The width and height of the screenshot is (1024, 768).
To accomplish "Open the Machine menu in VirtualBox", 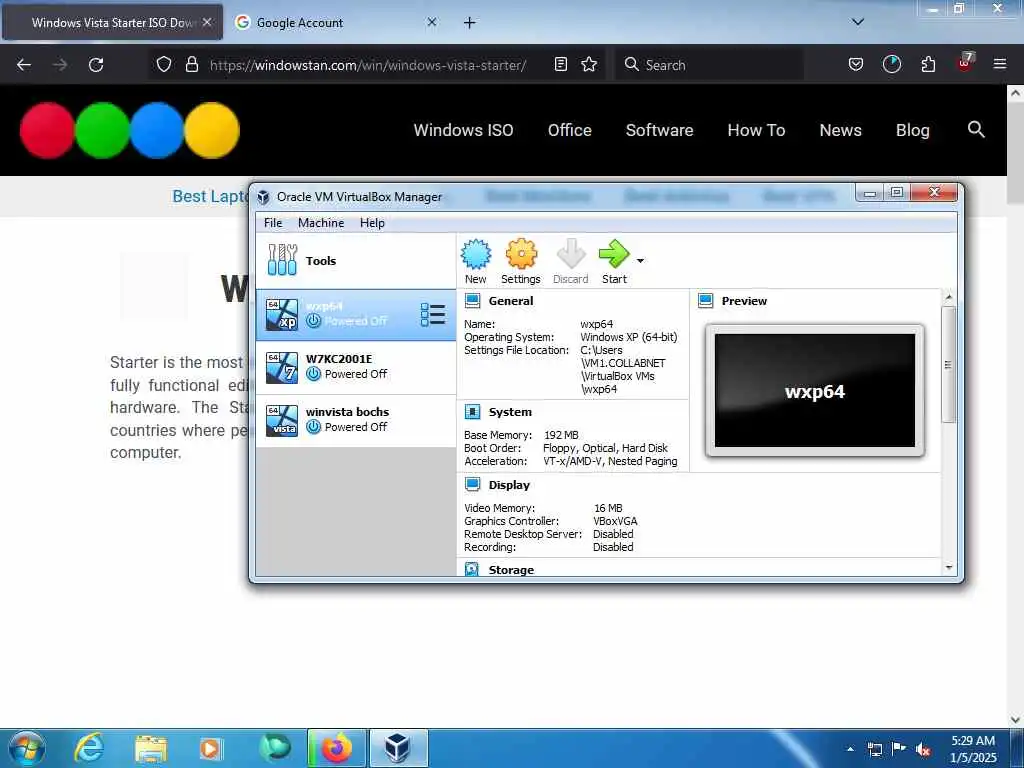I will (321, 223).
